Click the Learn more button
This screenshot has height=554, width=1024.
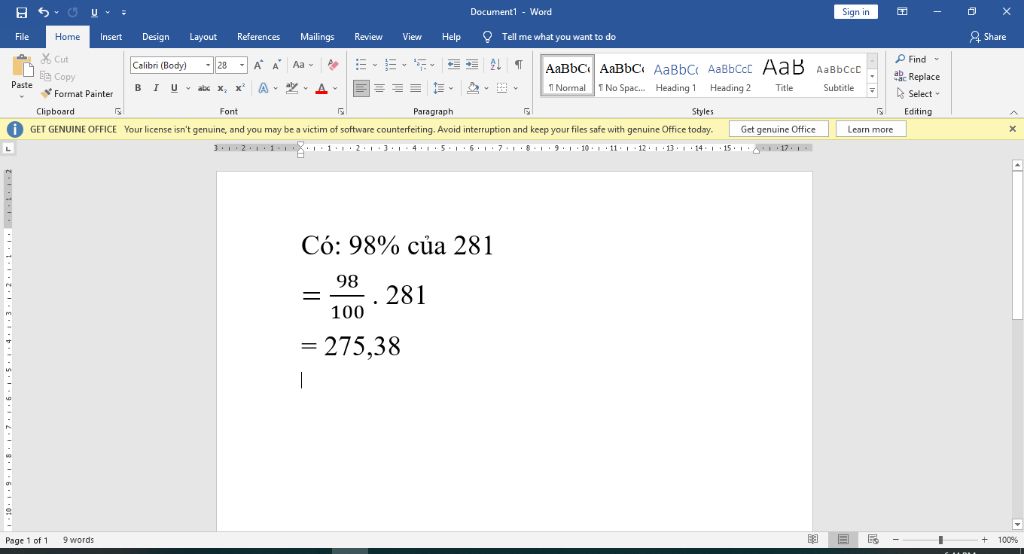point(870,129)
